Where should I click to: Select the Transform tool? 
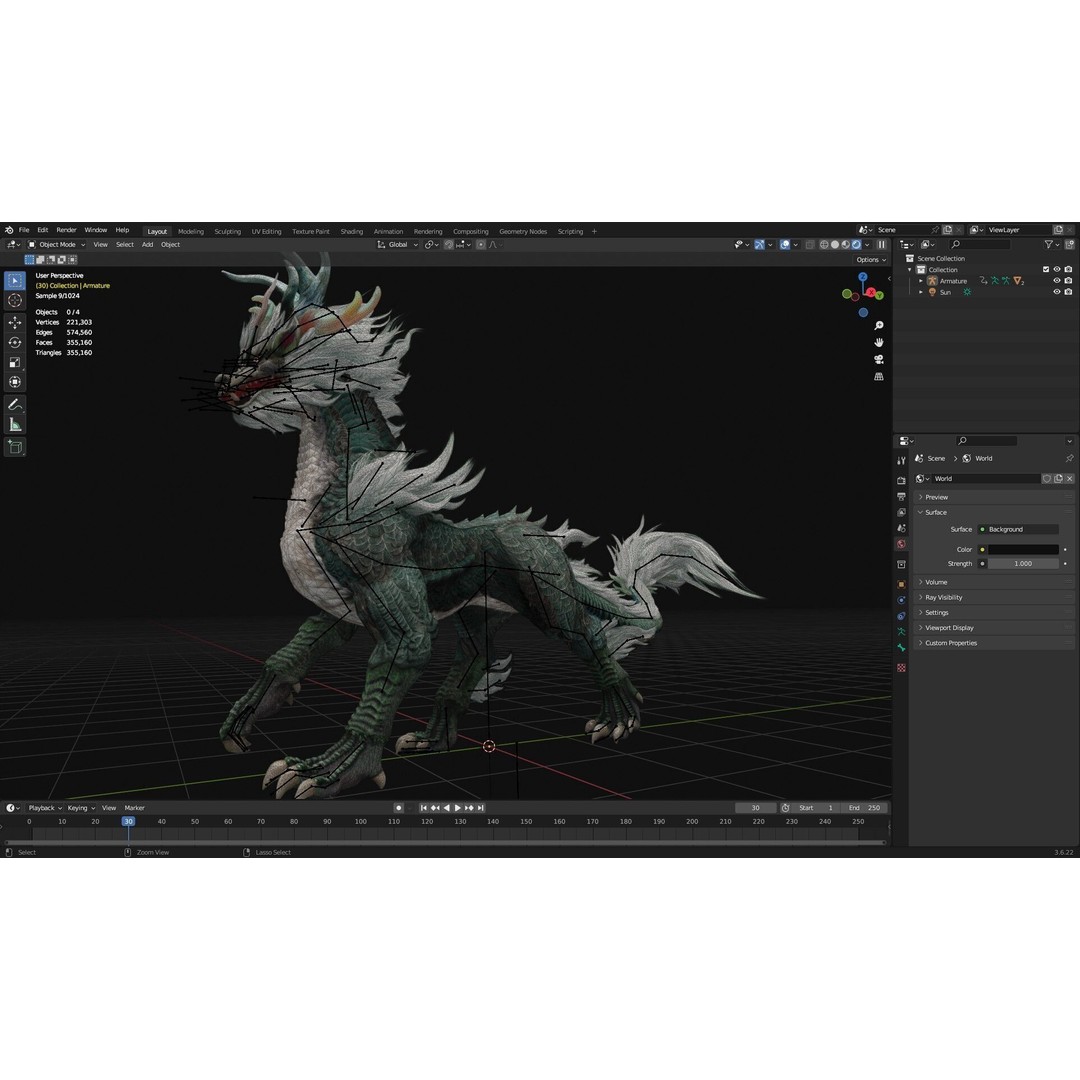[15, 382]
